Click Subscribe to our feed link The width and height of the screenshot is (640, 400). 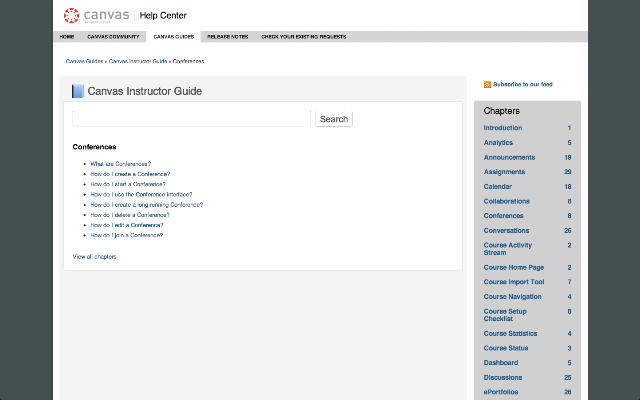coord(523,84)
